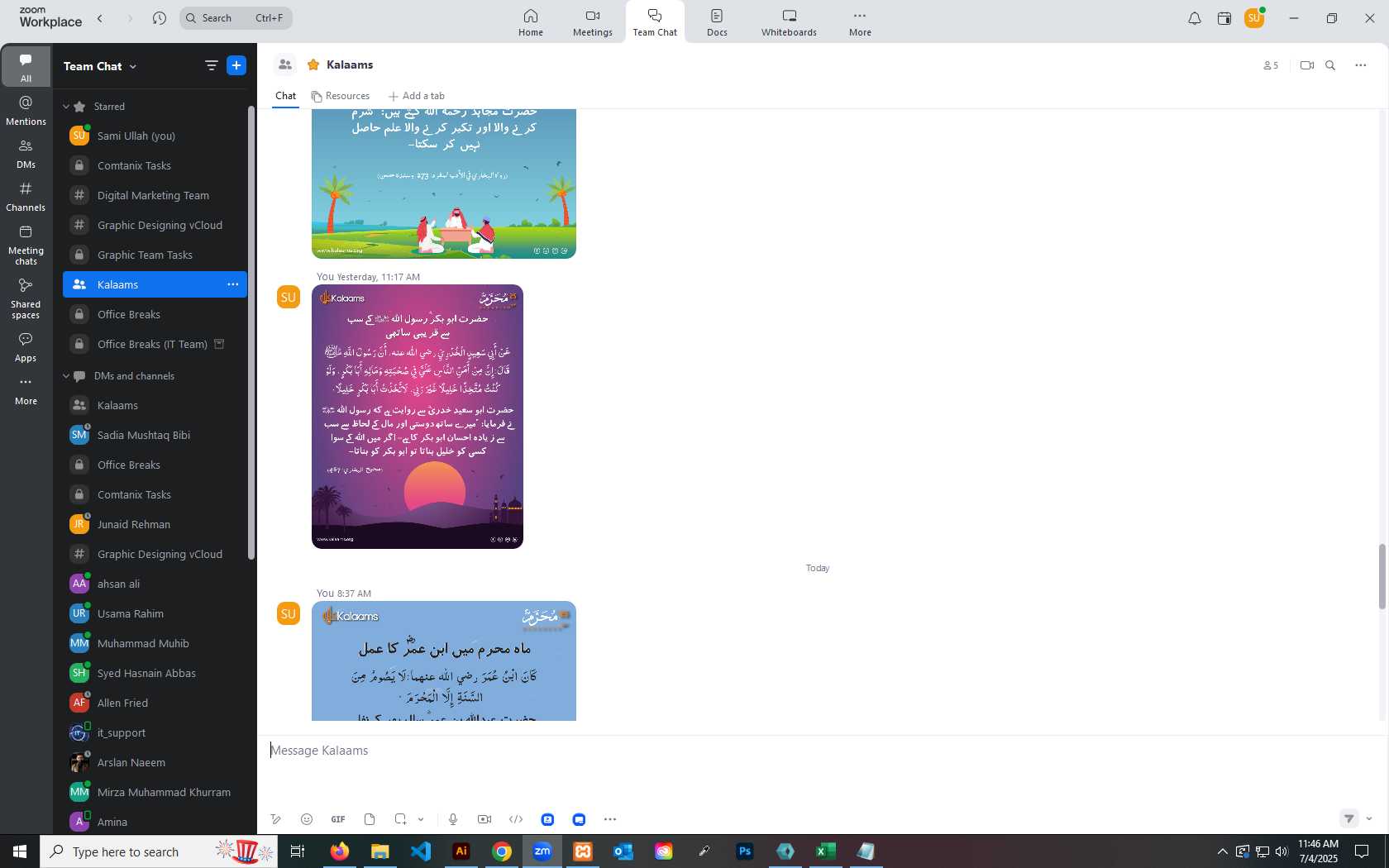Record a video message
Image resolution: width=1389 pixels, height=868 pixels.
[484, 819]
